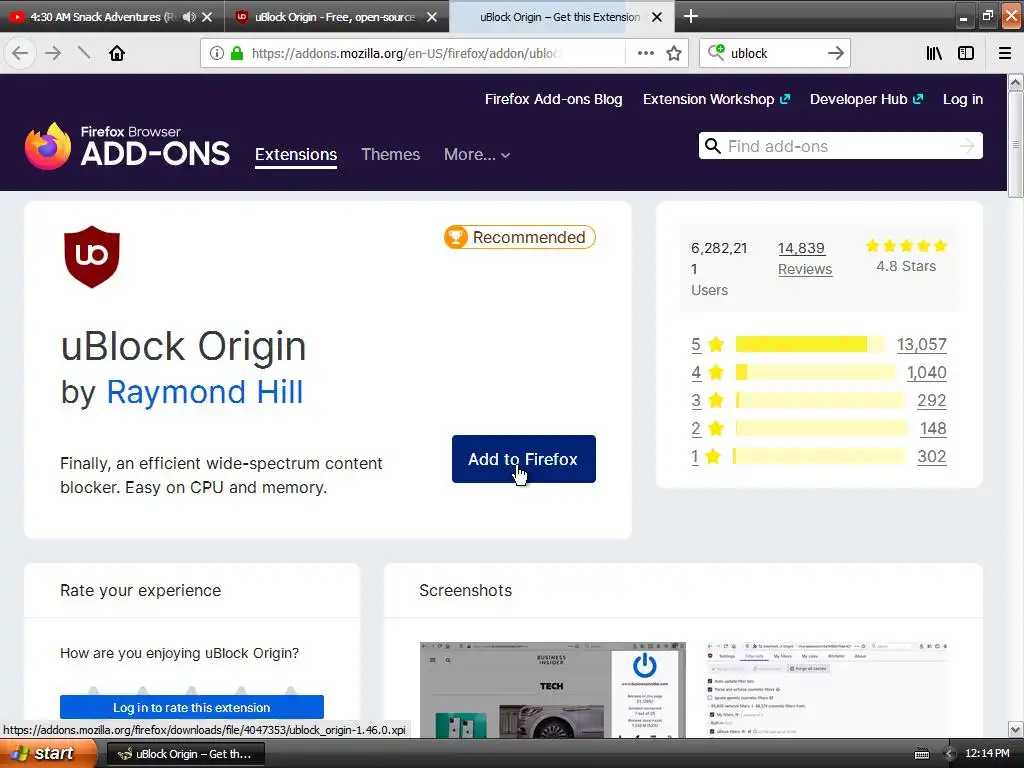The width and height of the screenshot is (1024, 768).
Task: Click uBlock Origin taskbar window button
Action: (186, 754)
